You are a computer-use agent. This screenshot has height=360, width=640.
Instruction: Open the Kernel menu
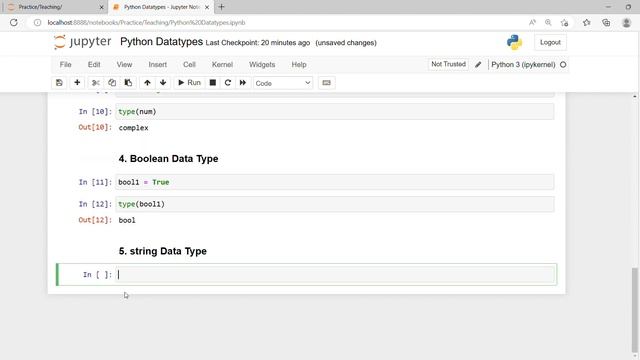[x=222, y=64]
